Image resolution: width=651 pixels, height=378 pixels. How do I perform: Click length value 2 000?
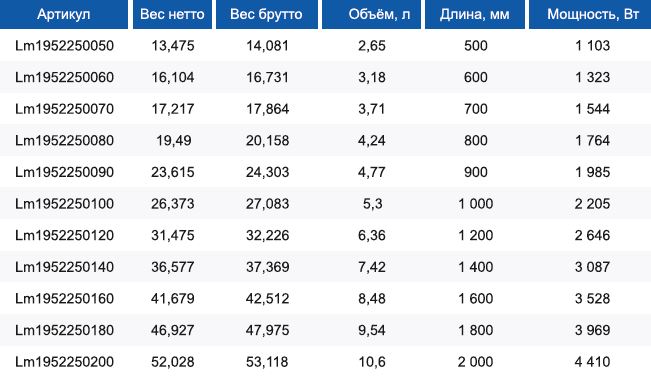[475, 361]
